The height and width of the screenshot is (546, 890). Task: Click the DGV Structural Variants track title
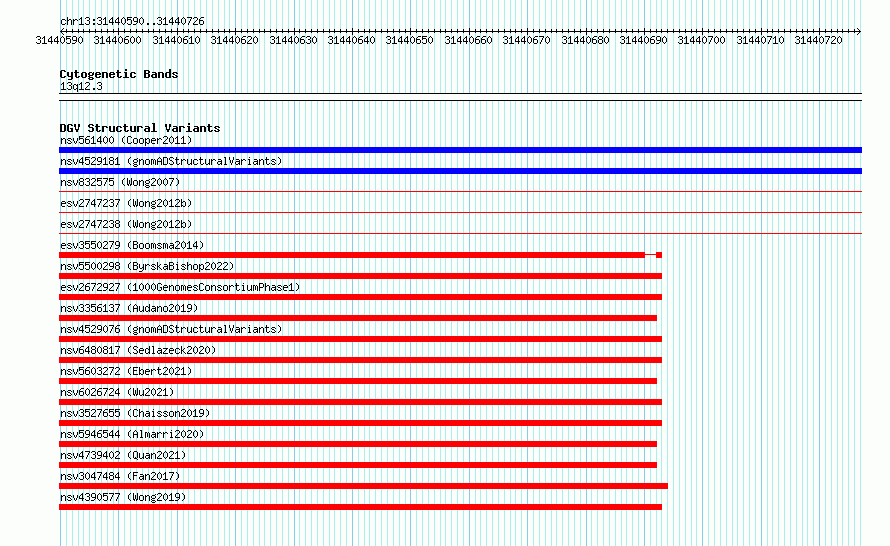(140, 128)
